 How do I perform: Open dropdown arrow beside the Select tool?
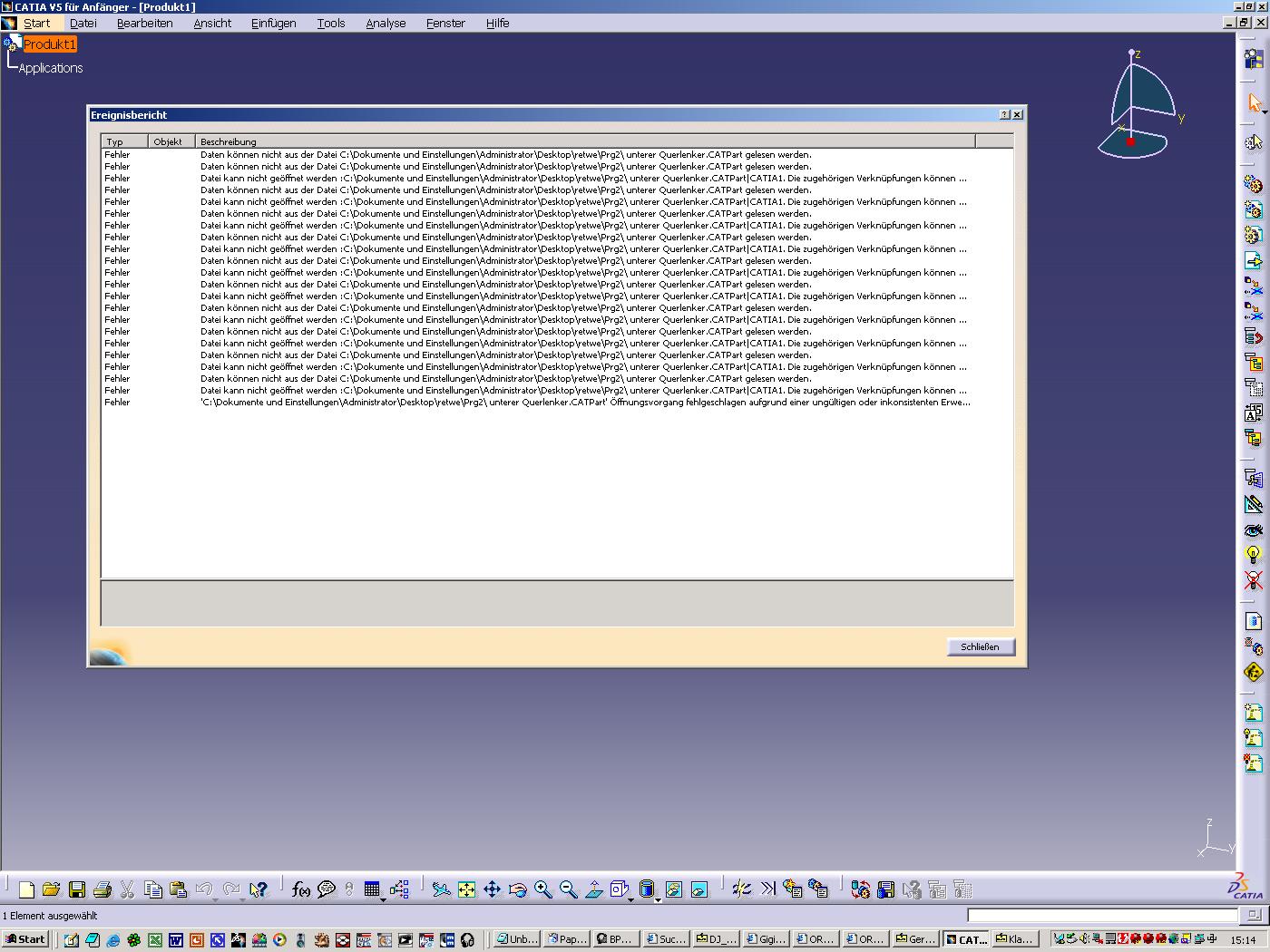tap(1265, 112)
